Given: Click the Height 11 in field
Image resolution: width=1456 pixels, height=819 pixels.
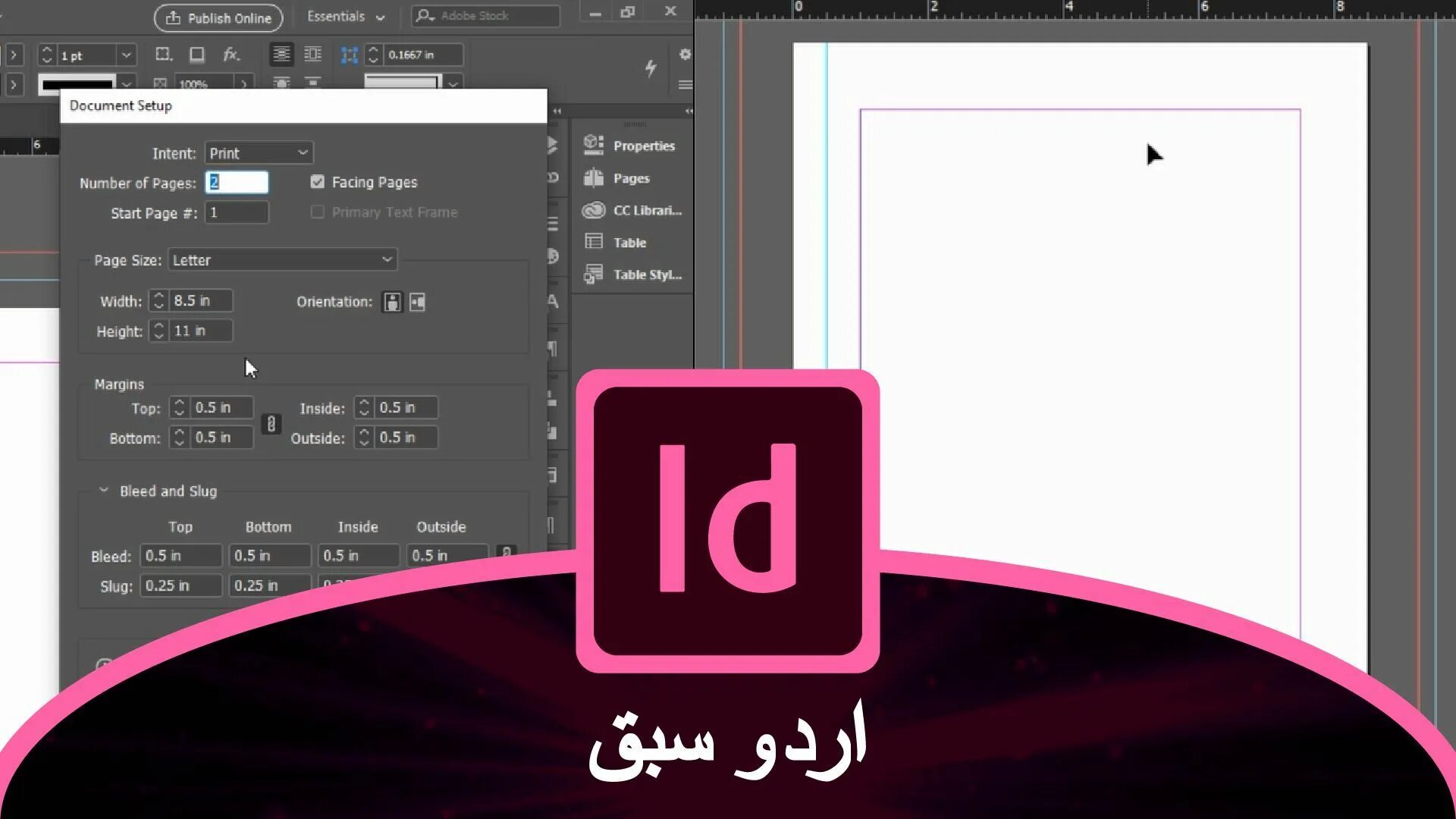Looking at the screenshot, I should coord(201,331).
